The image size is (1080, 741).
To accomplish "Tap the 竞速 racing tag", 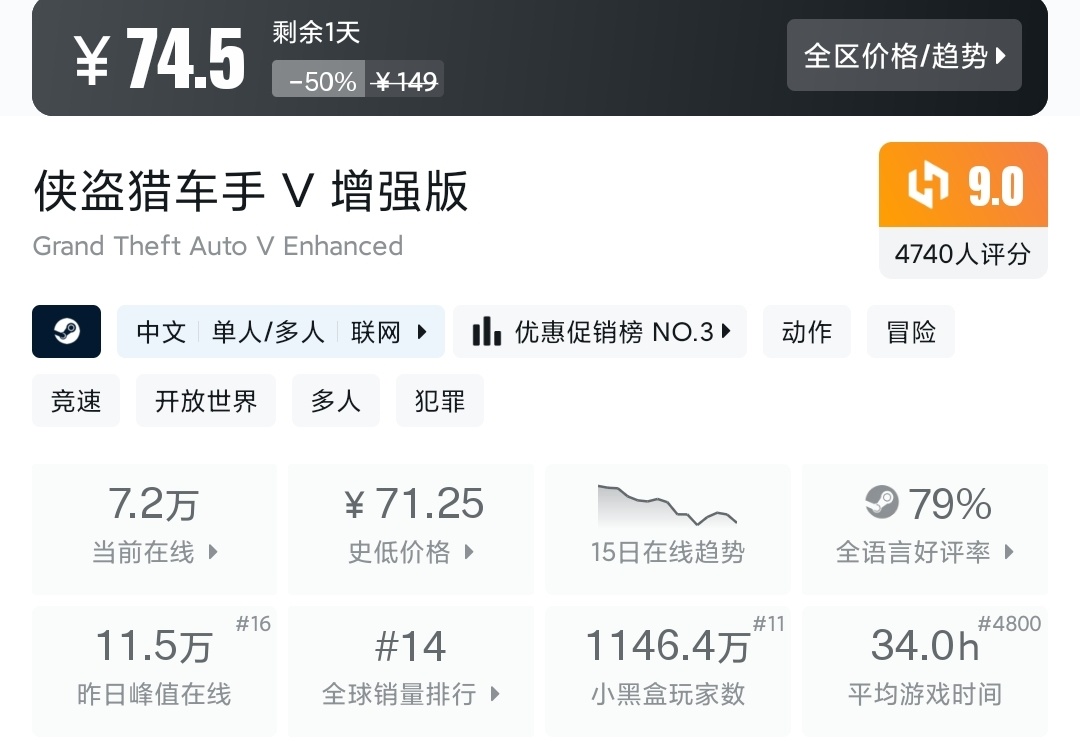I will (x=76, y=401).
